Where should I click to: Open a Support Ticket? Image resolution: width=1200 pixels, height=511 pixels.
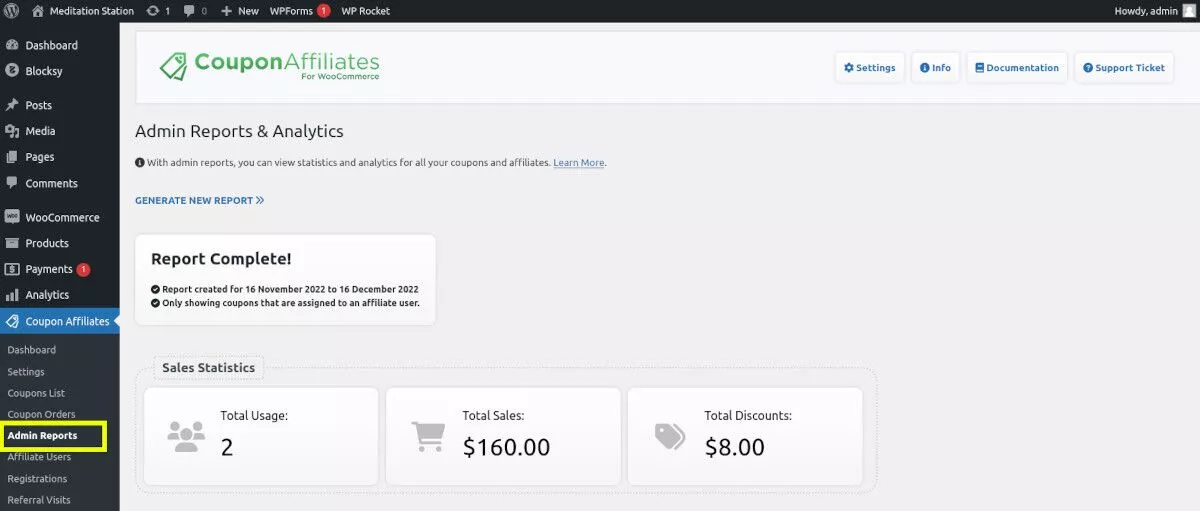[1123, 68]
